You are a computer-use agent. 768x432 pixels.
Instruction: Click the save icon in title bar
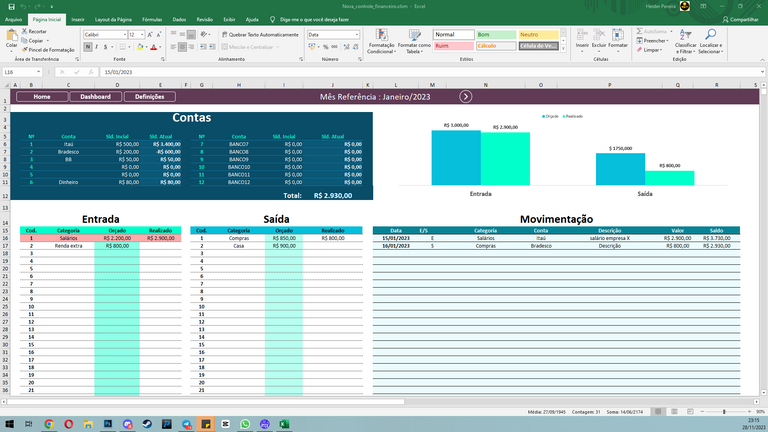pyautogui.click(x=11, y=7)
